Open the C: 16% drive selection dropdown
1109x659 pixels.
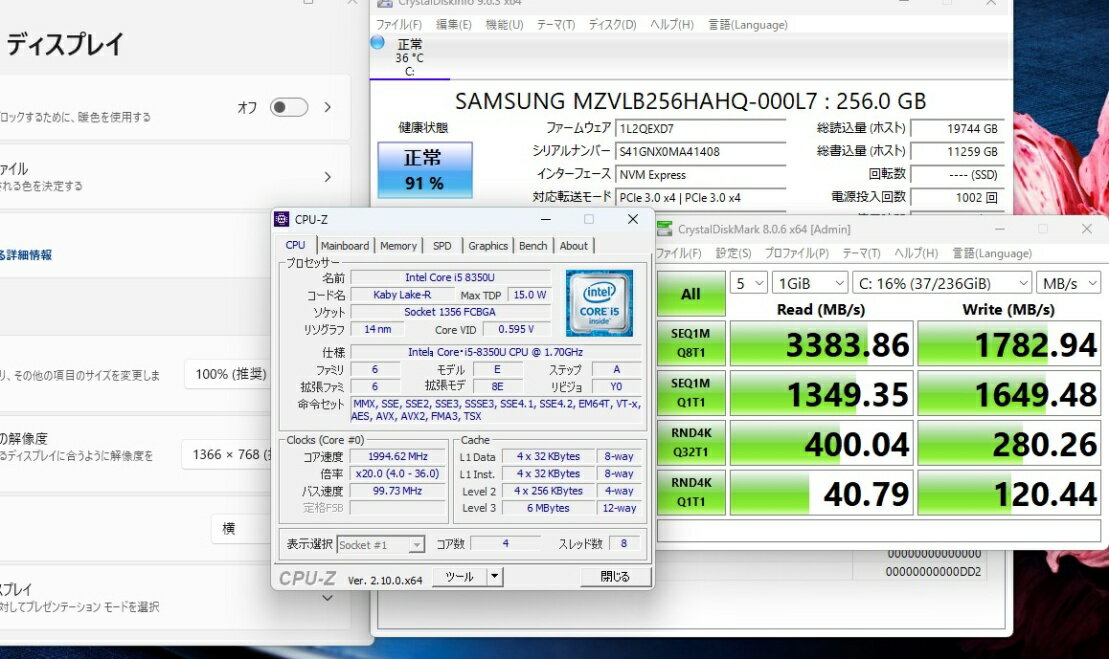click(941, 284)
